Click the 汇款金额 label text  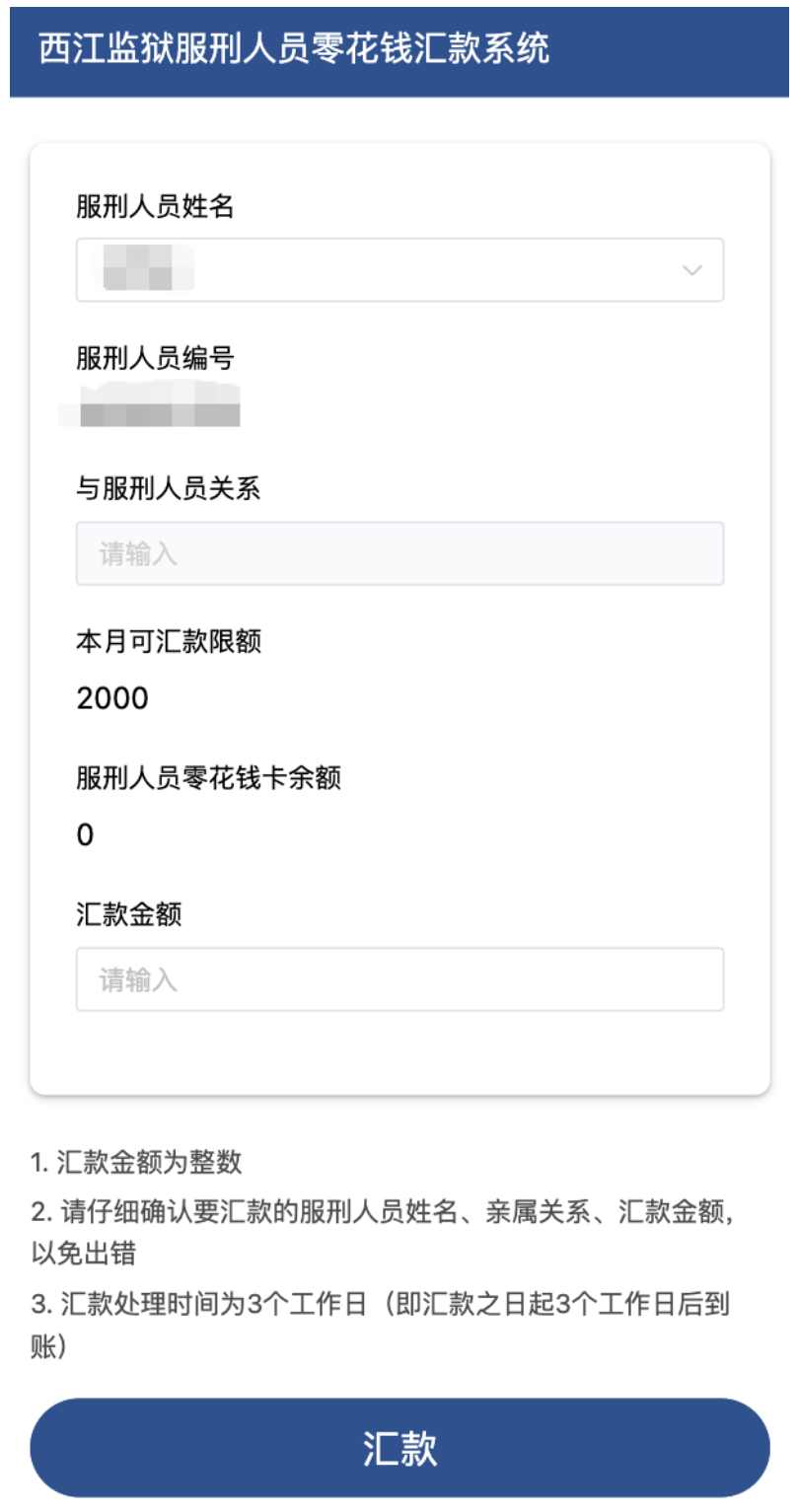point(128,914)
